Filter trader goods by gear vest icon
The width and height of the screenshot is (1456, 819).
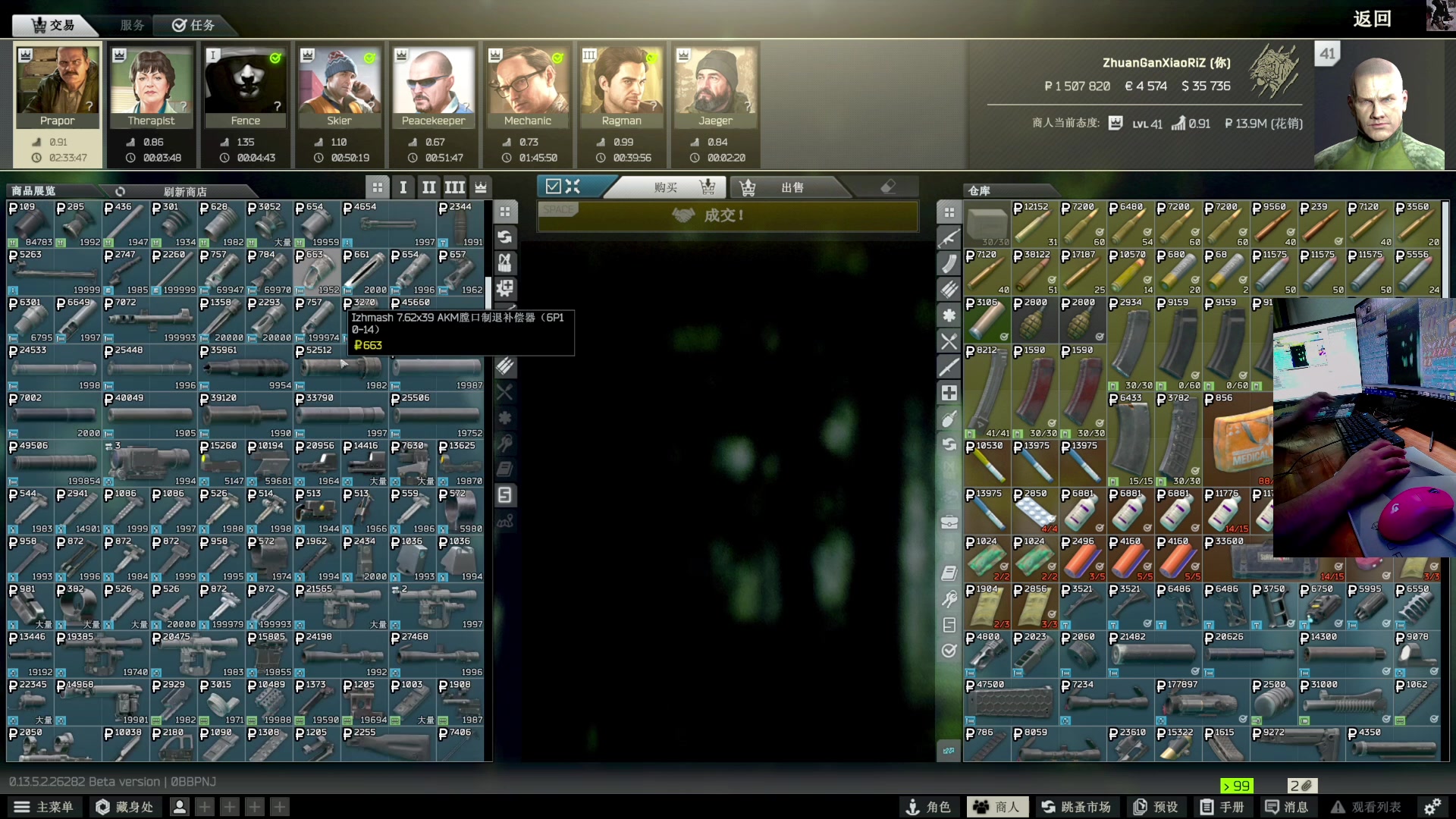(x=505, y=263)
